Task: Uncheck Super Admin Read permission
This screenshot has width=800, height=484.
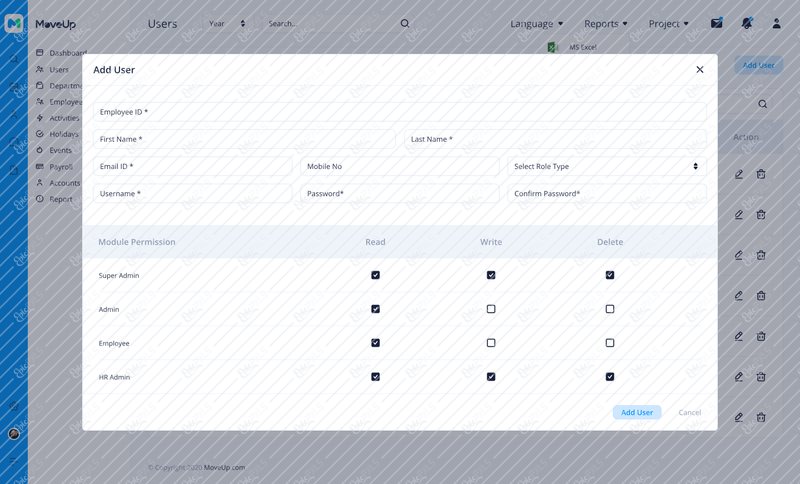Action: pos(376,275)
